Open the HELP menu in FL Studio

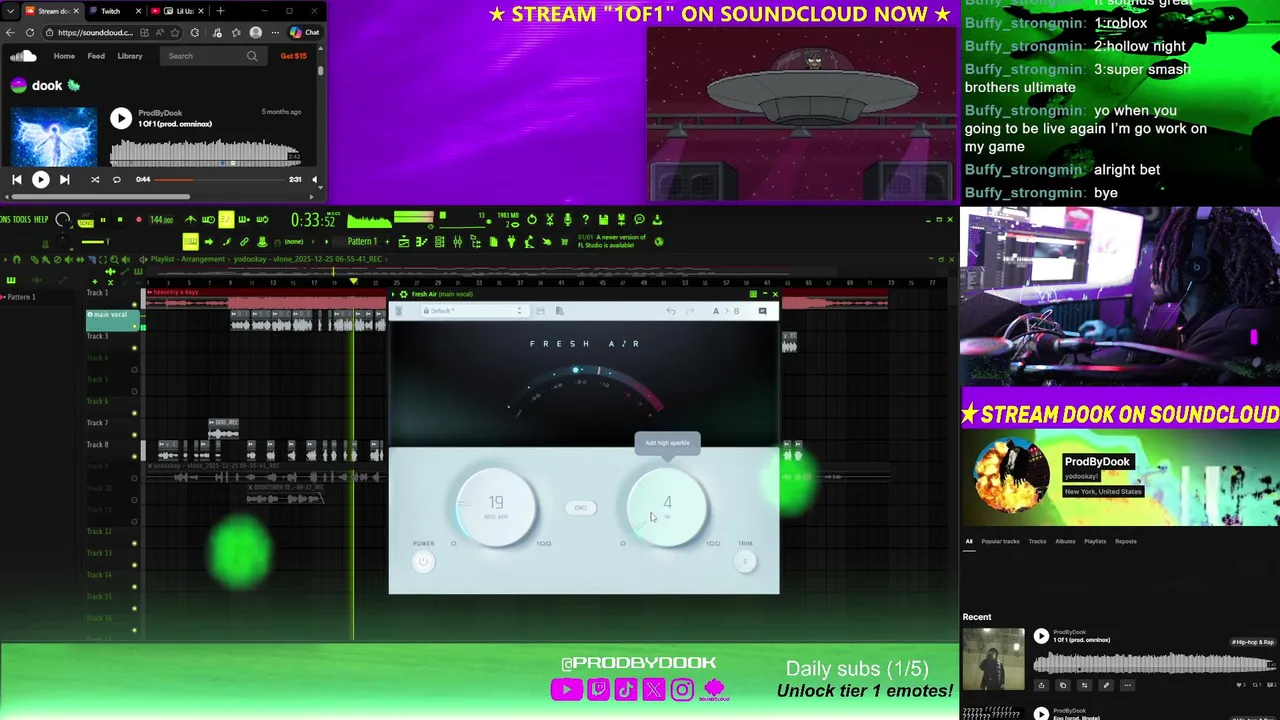(41, 219)
